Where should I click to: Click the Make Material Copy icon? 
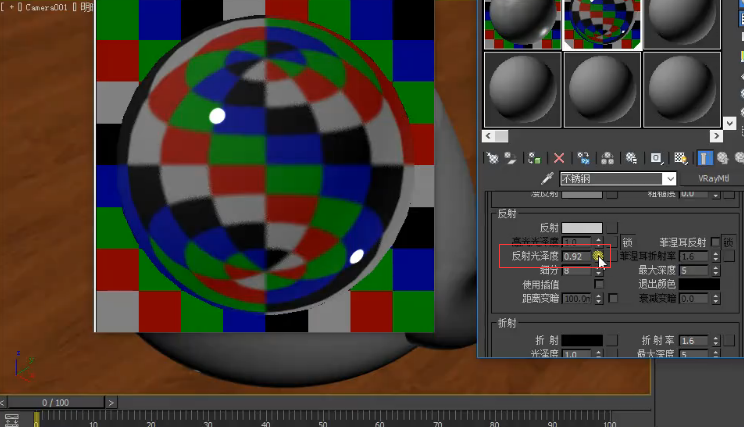pyautogui.click(x=584, y=158)
